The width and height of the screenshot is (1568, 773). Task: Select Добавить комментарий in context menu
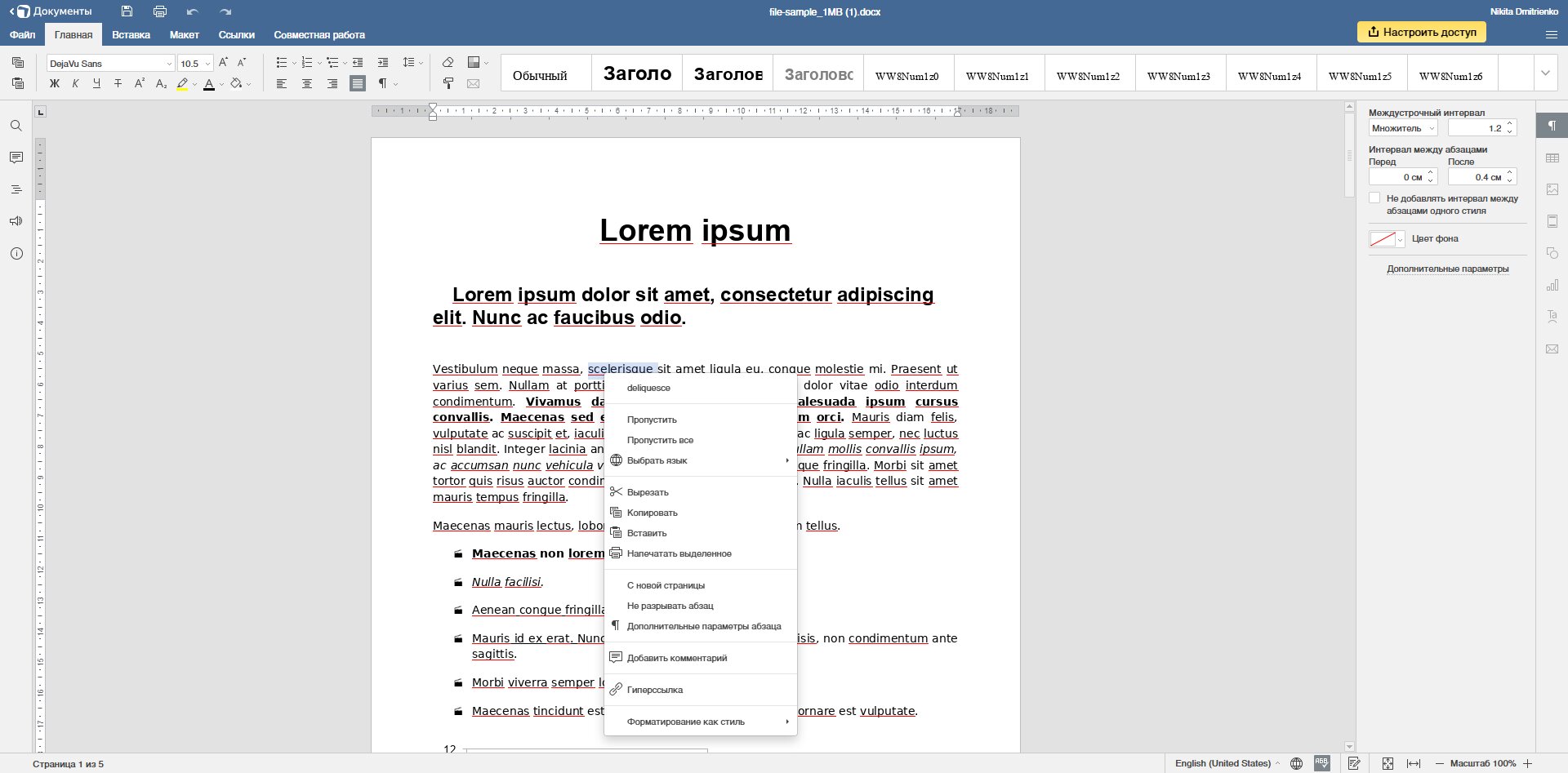point(700,658)
